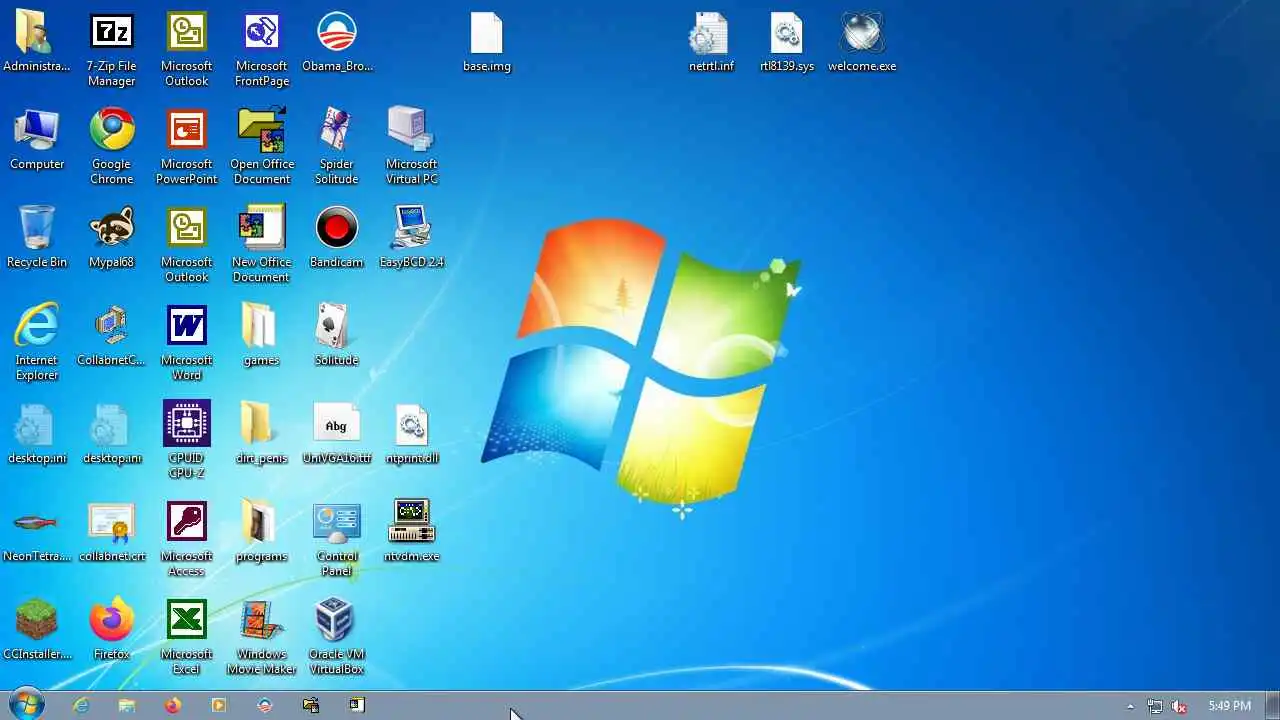This screenshot has width=1280, height=720.
Task: Select the Open Office Document icon
Action: point(262,147)
